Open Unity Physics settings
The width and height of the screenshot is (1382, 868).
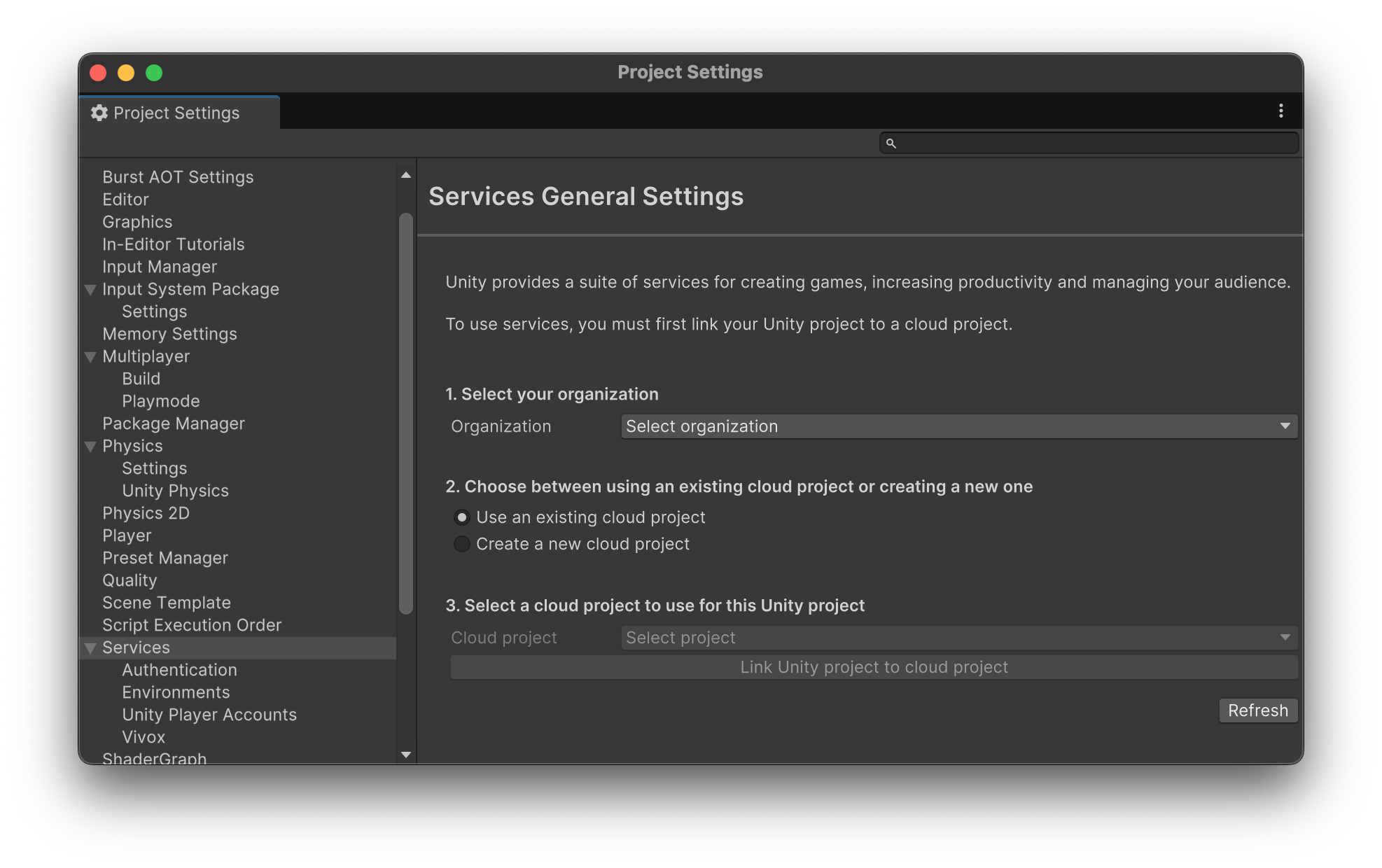click(x=176, y=491)
